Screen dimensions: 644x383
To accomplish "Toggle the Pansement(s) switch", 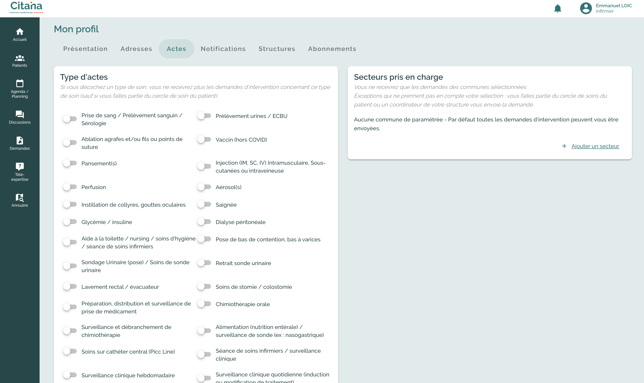I will point(69,163).
